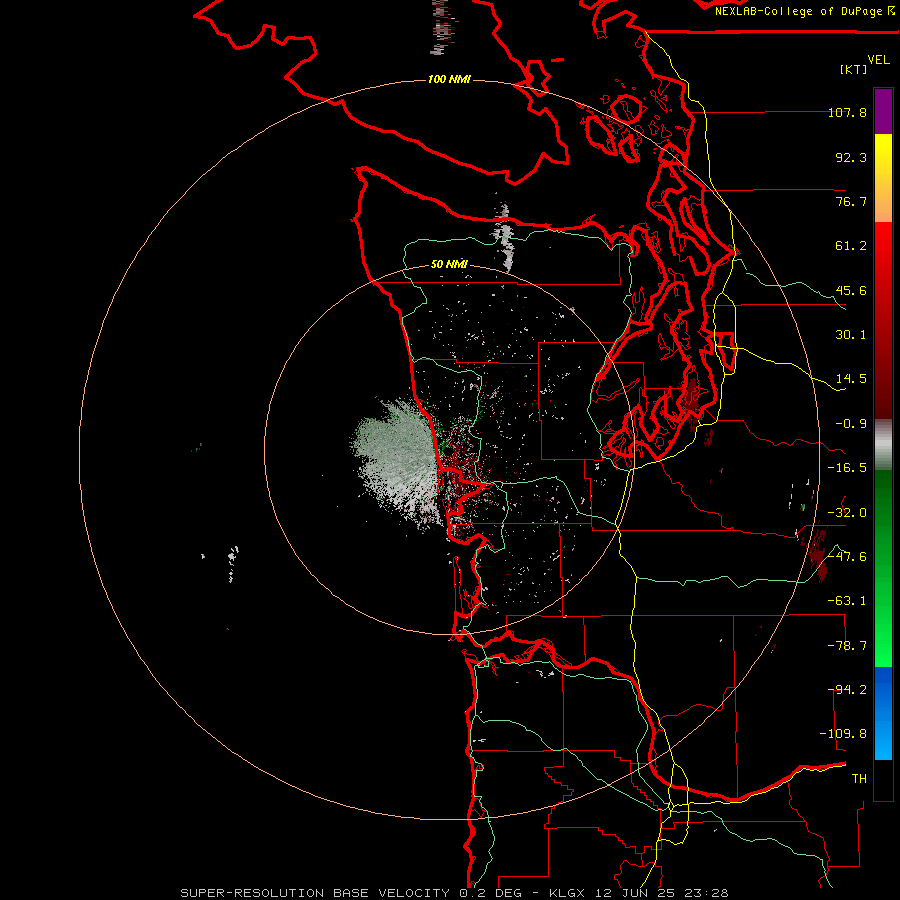Select the 61.2 velocity scale value

[x=851, y=246]
